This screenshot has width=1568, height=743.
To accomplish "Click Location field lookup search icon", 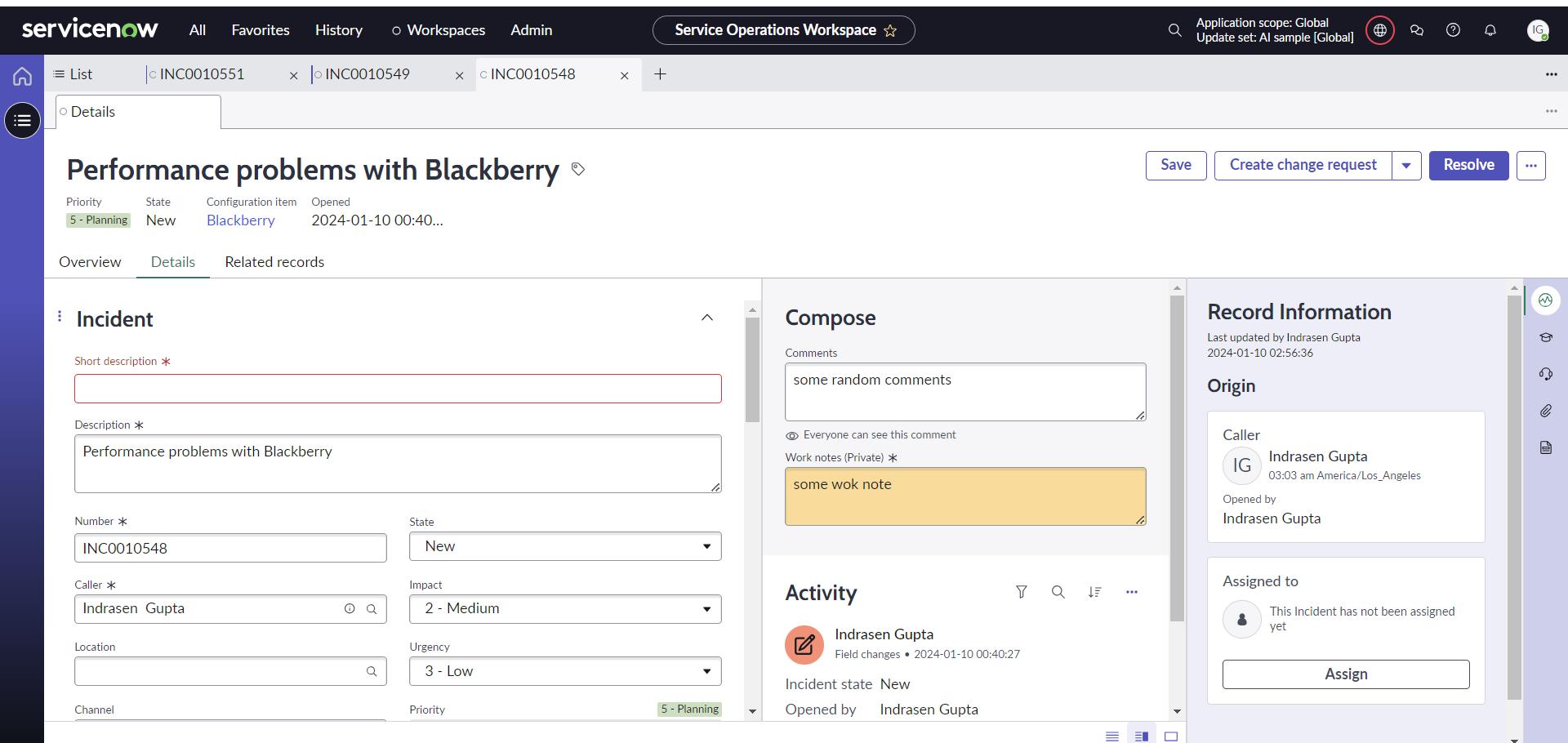I will pos(372,671).
